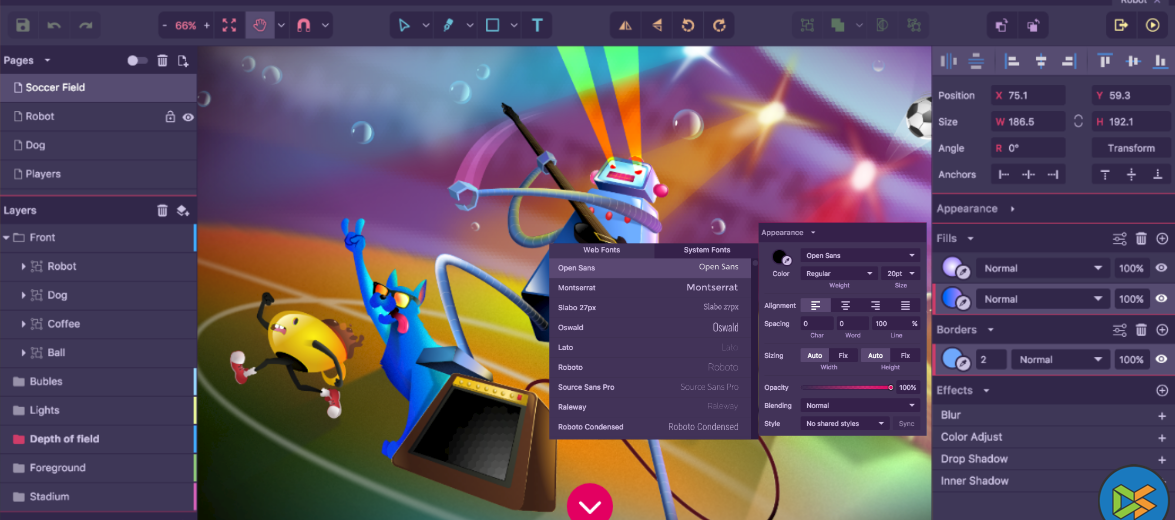Switch to the System Fonts tab
Viewport: 1175px width, 520px height.
pyautogui.click(x=706, y=250)
